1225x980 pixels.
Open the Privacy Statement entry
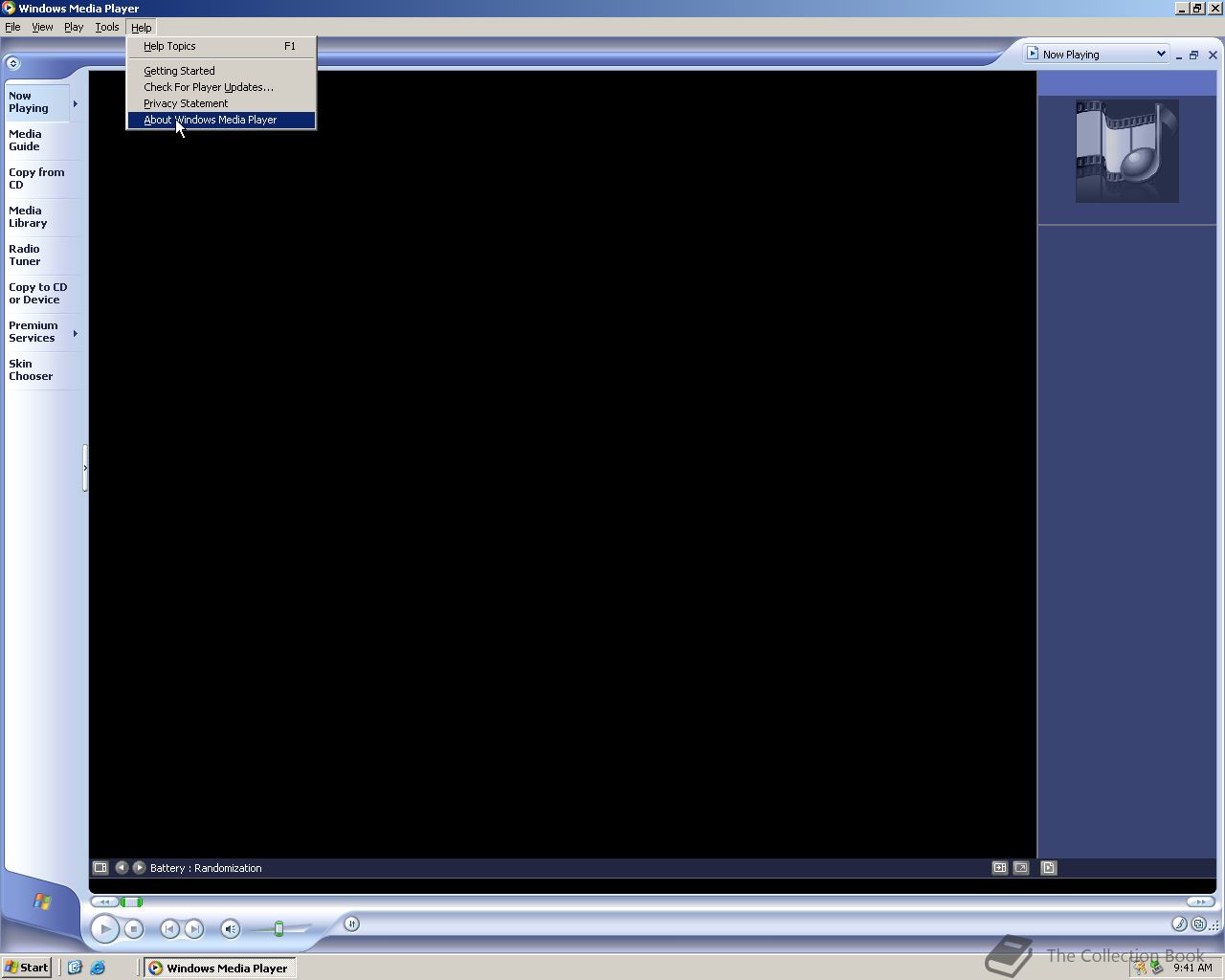(x=221, y=103)
